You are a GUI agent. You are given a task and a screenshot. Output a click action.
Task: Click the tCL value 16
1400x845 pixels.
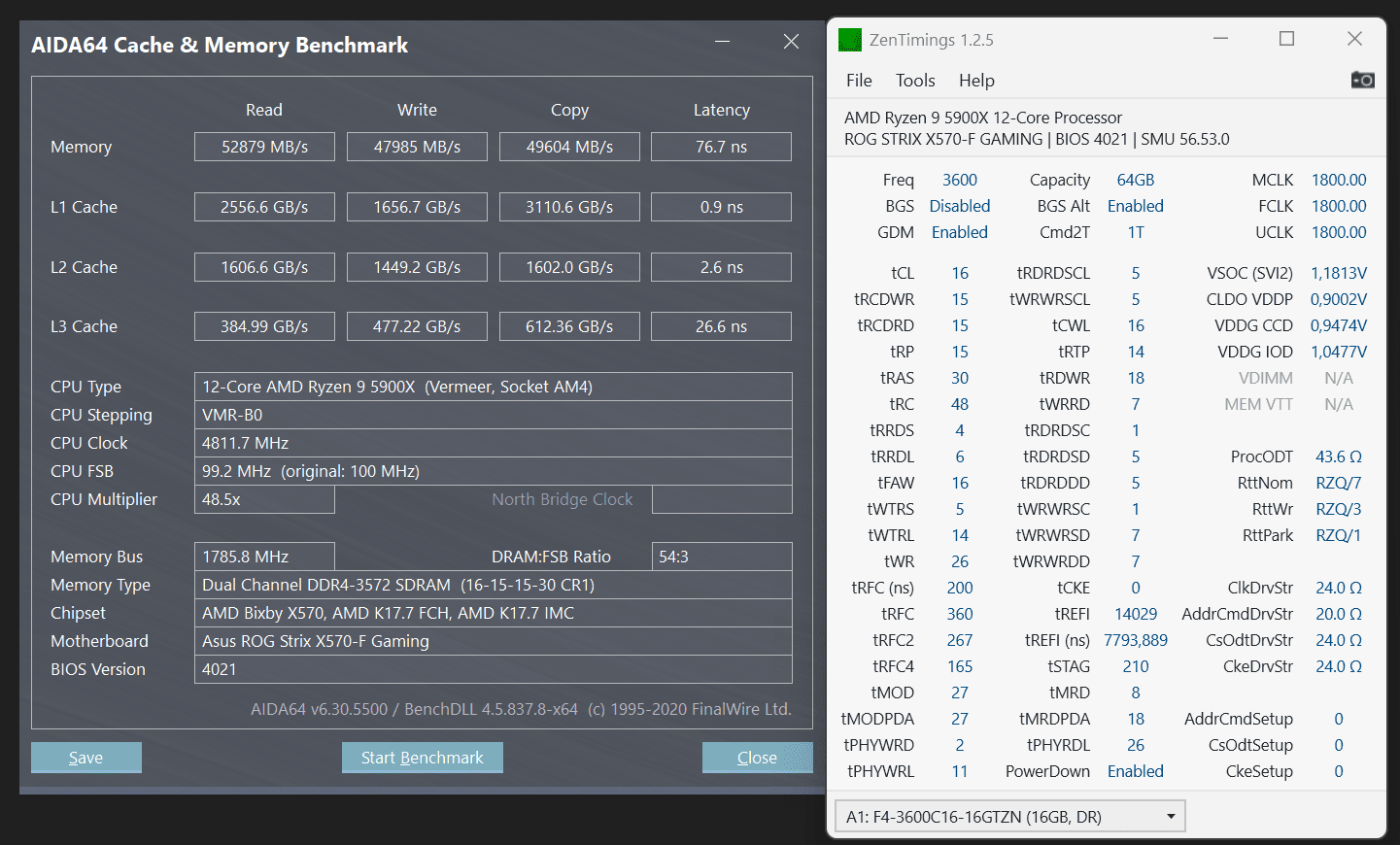coord(960,273)
